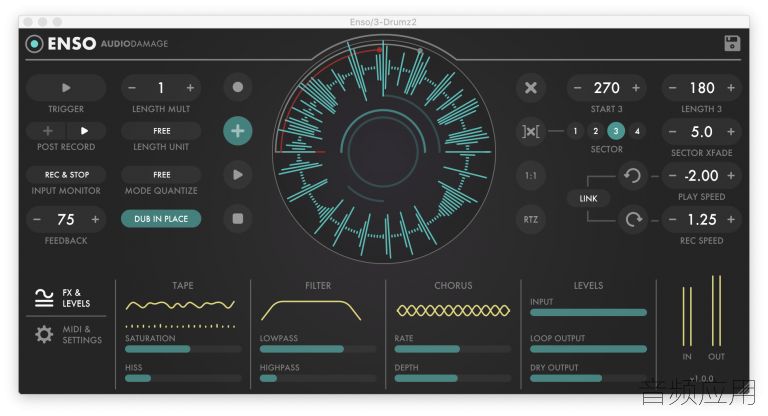Click the circular loop waveform display
This screenshot has height=416, width=768.
tap(384, 151)
